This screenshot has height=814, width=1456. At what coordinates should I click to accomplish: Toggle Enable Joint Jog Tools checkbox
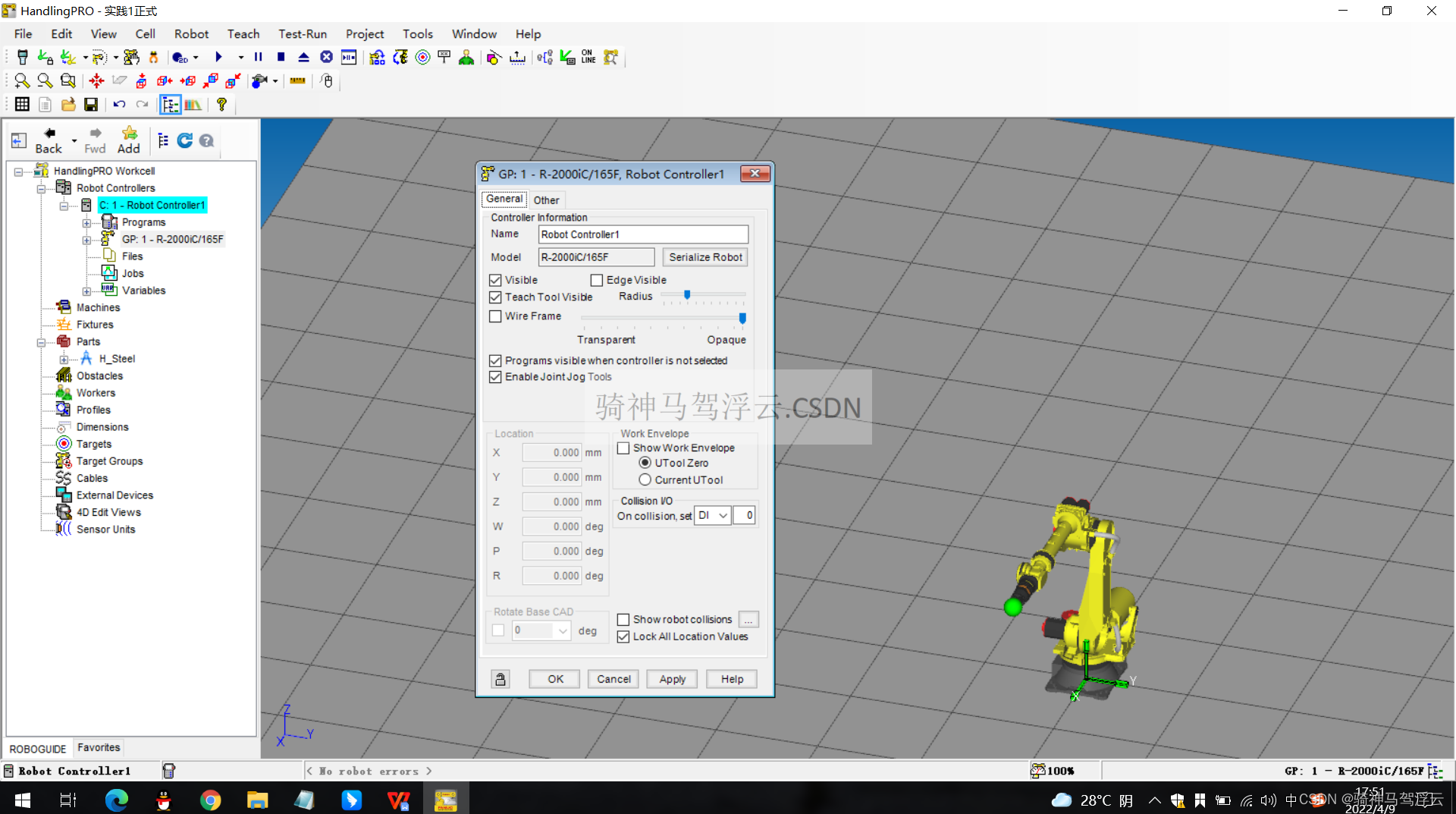pos(496,377)
